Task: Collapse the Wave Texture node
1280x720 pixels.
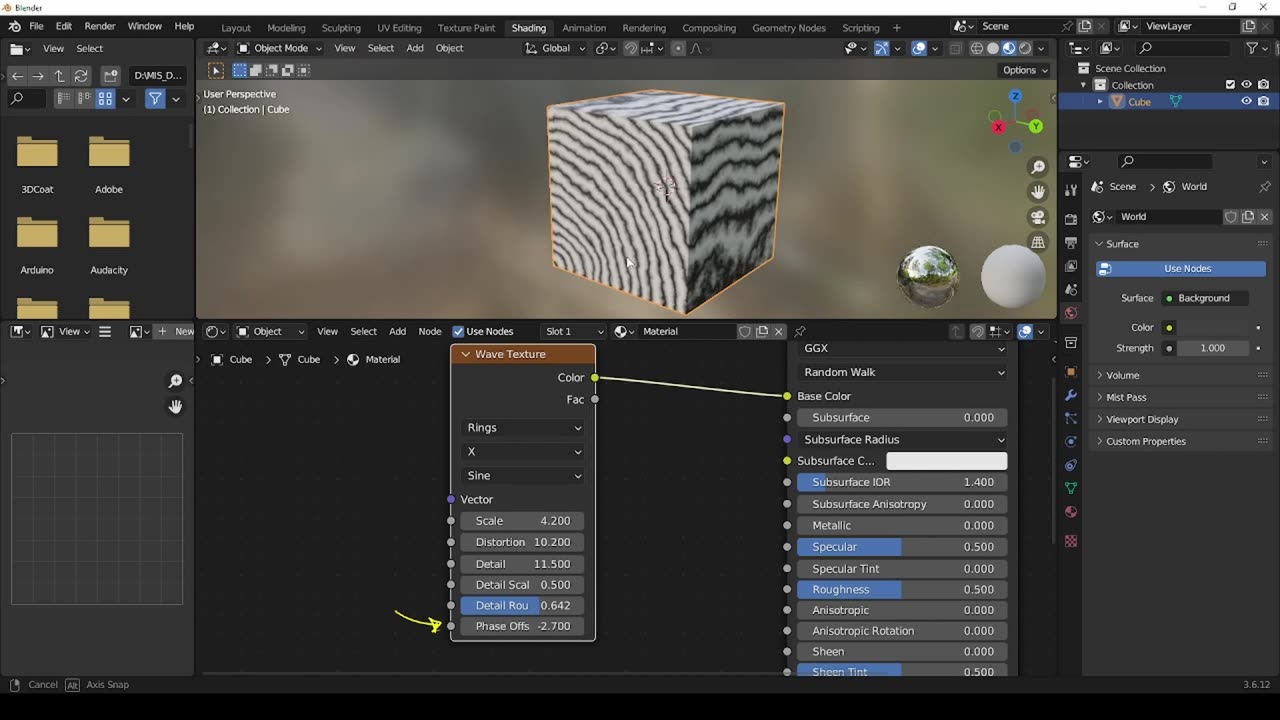Action: (x=465, y=354)
